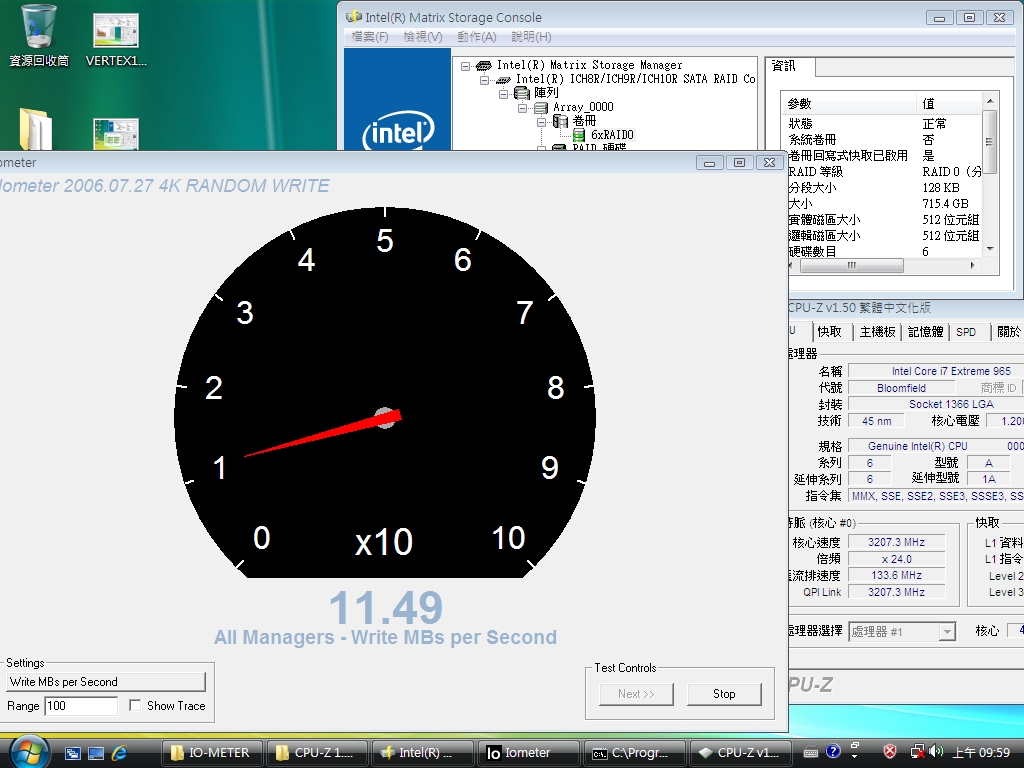The image size is (1024, 768).
Task: Collapse the ICH8R/ICH9R/ICH10R SATA RAID node
Action: pyautogui.click(x=485, y=80)
